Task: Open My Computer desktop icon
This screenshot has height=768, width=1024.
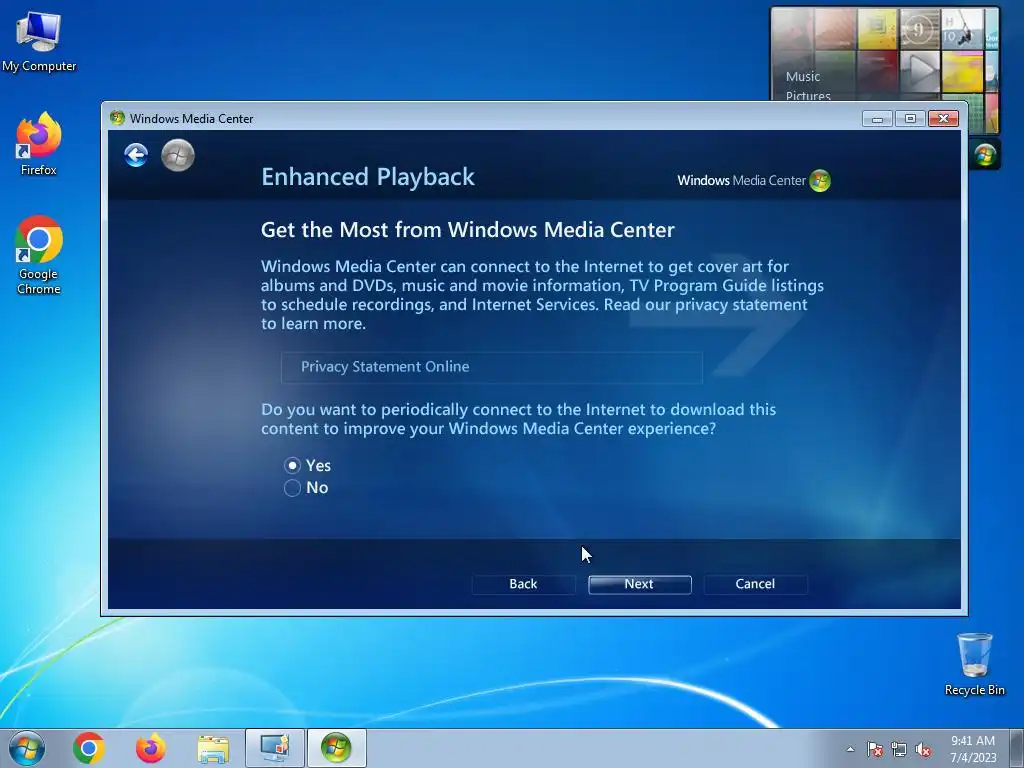Action: pos(39,41)
